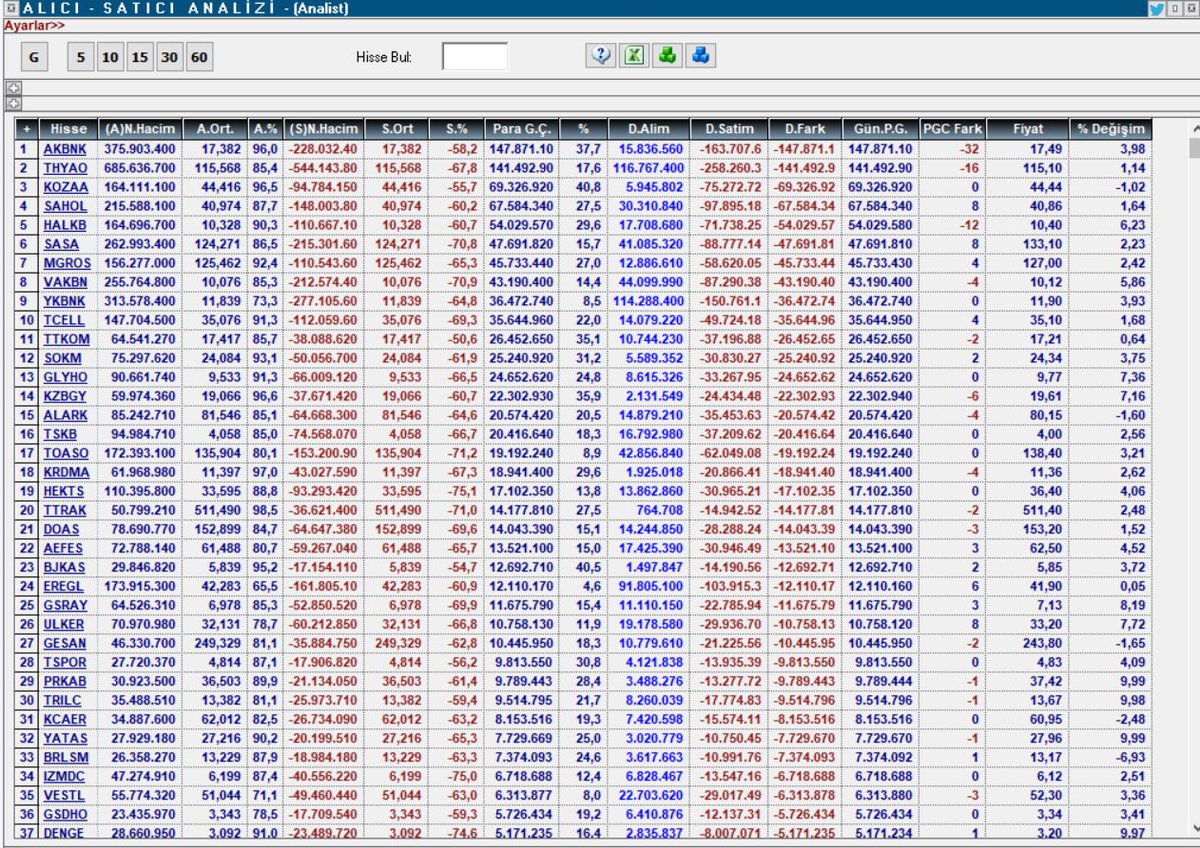The width and height of the screenshot is (1200, 848).
Task: Open the HEKTS stock link
Action: (x=65, y=491)
